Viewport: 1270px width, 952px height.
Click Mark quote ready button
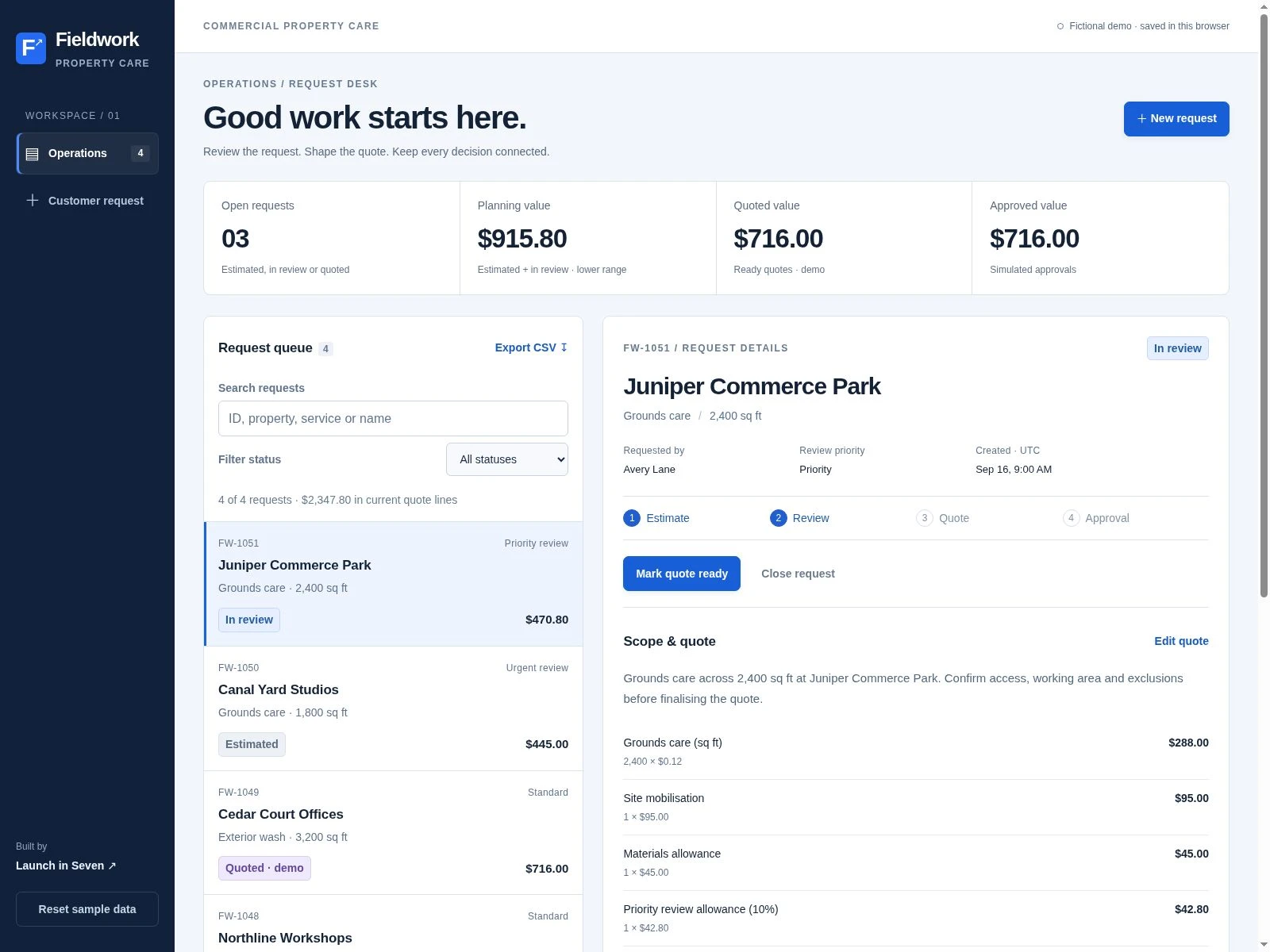(x=682, y=574)
